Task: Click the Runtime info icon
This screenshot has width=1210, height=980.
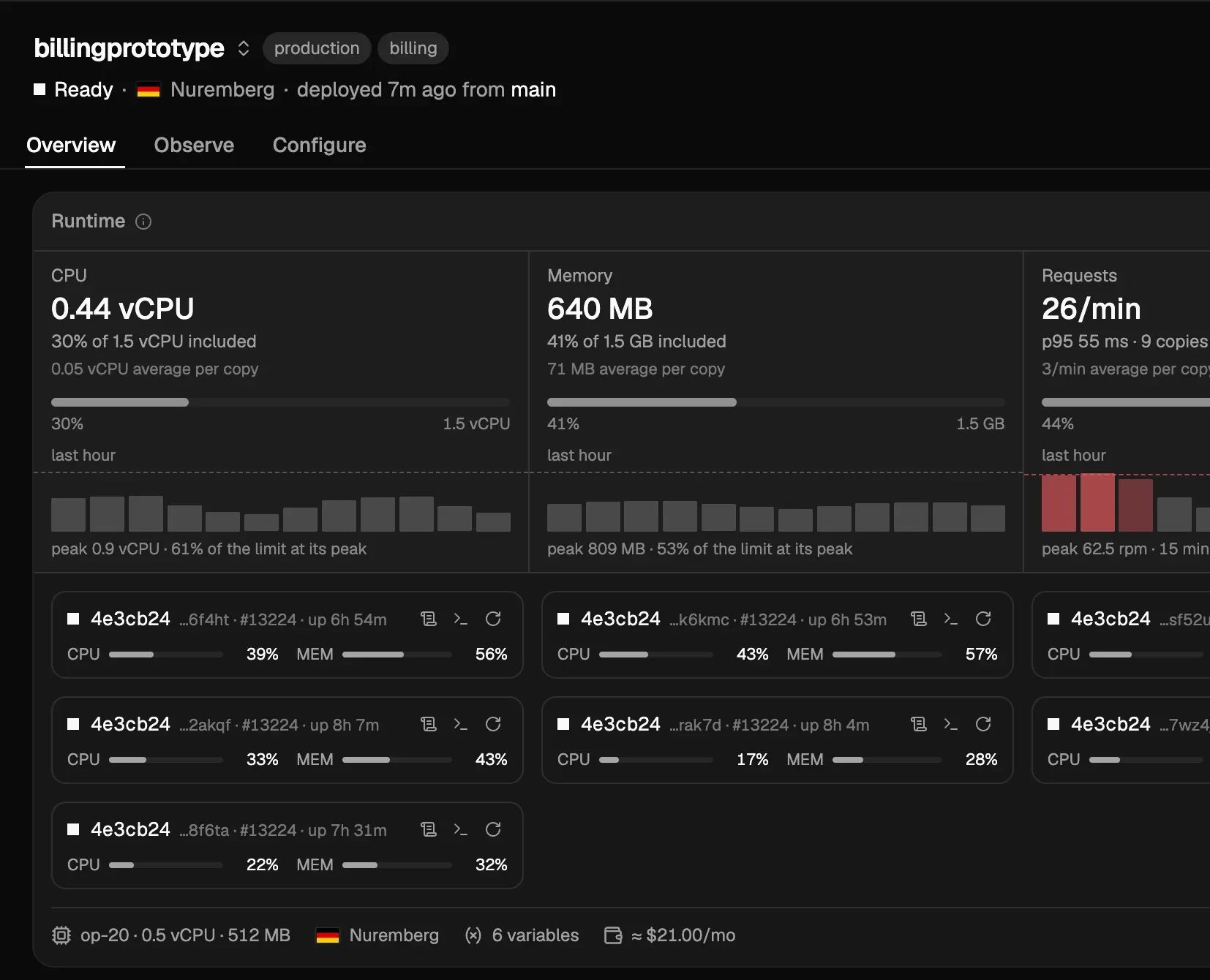Action: pyautogui.click(x=143, y=222)
